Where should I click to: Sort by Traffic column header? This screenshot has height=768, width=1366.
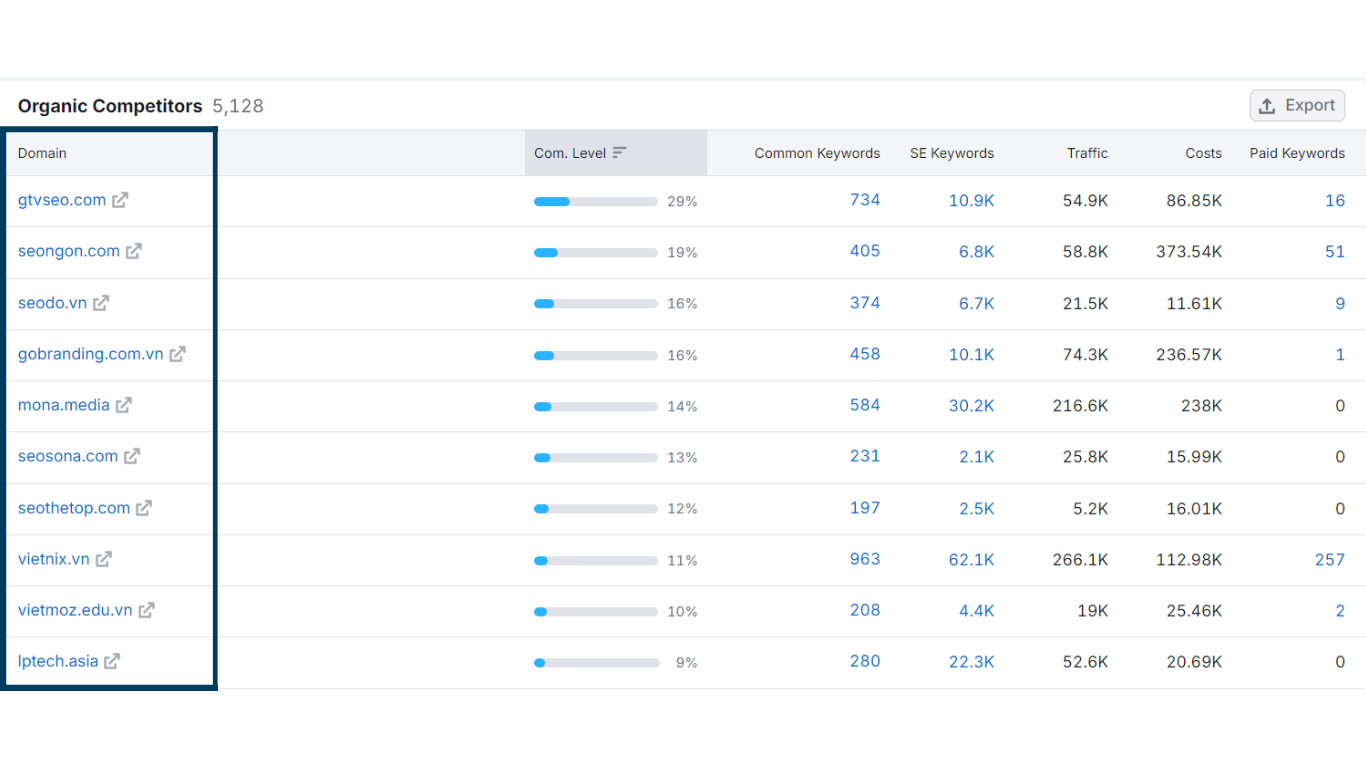1087,153
